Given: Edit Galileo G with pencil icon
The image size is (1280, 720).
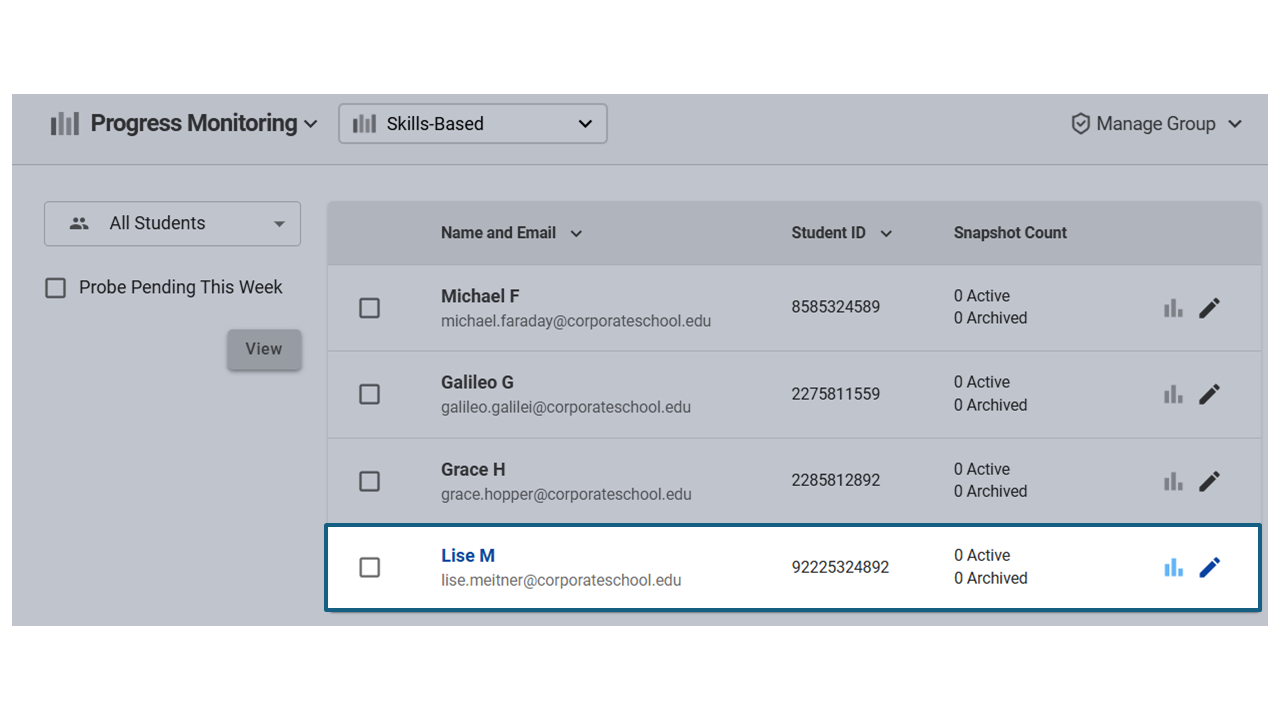Looking at the screenshot, I should pos(1209,394).
